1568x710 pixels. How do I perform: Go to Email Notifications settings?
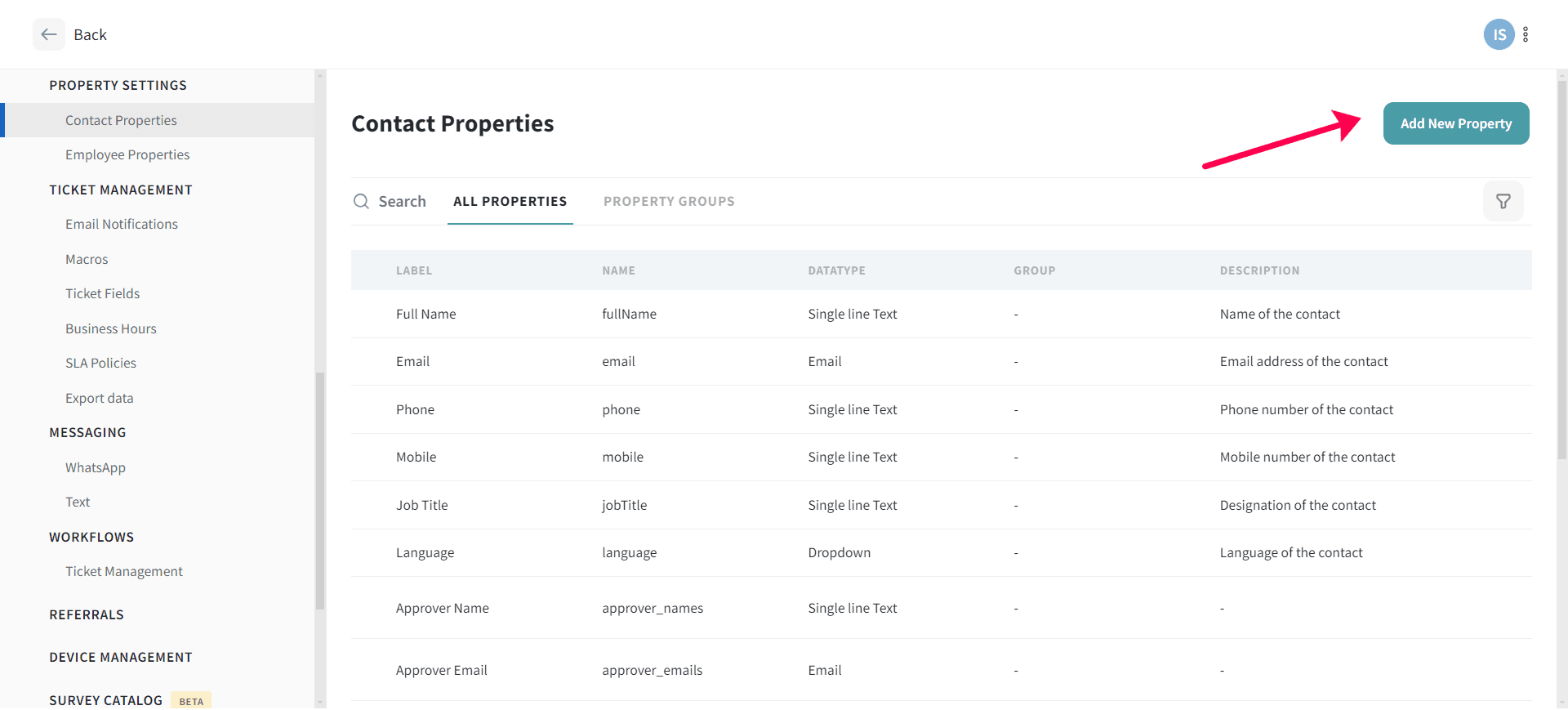pyautogui.click(x=122, y=224)
